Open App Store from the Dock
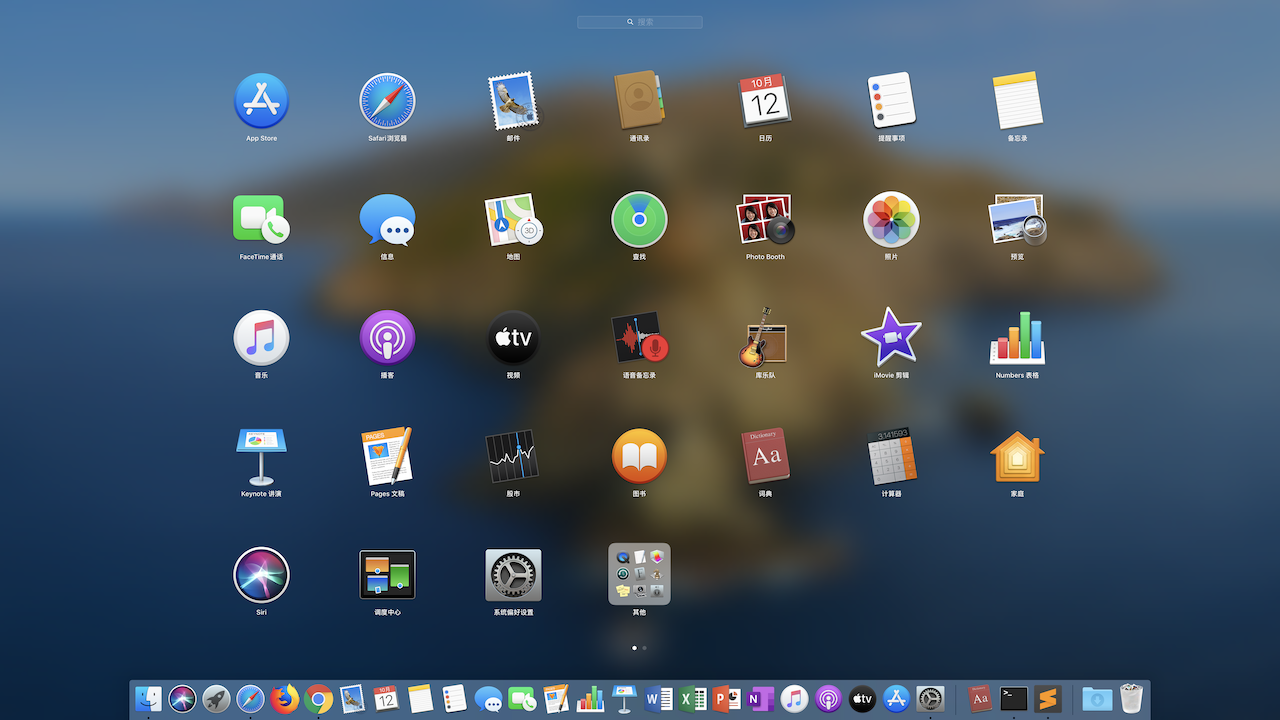This screenshot has height=720, width=1280. coord(896,698)
